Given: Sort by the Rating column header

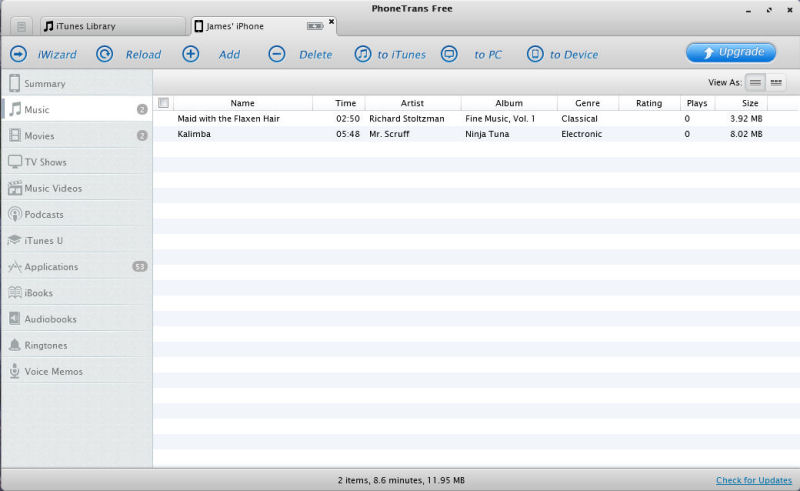Looking at the screenshot, I should click(x=649, y=103).
